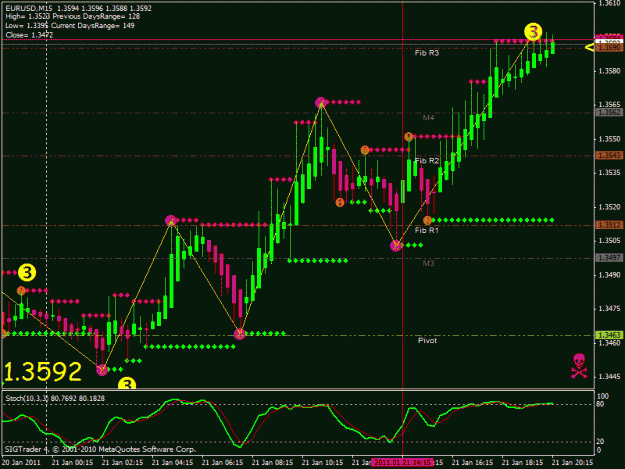The width and height of the screenshot is (625, 469).
Task: Click the Stoch(10,3,3) indicator label
Action: tap(27, 398)
